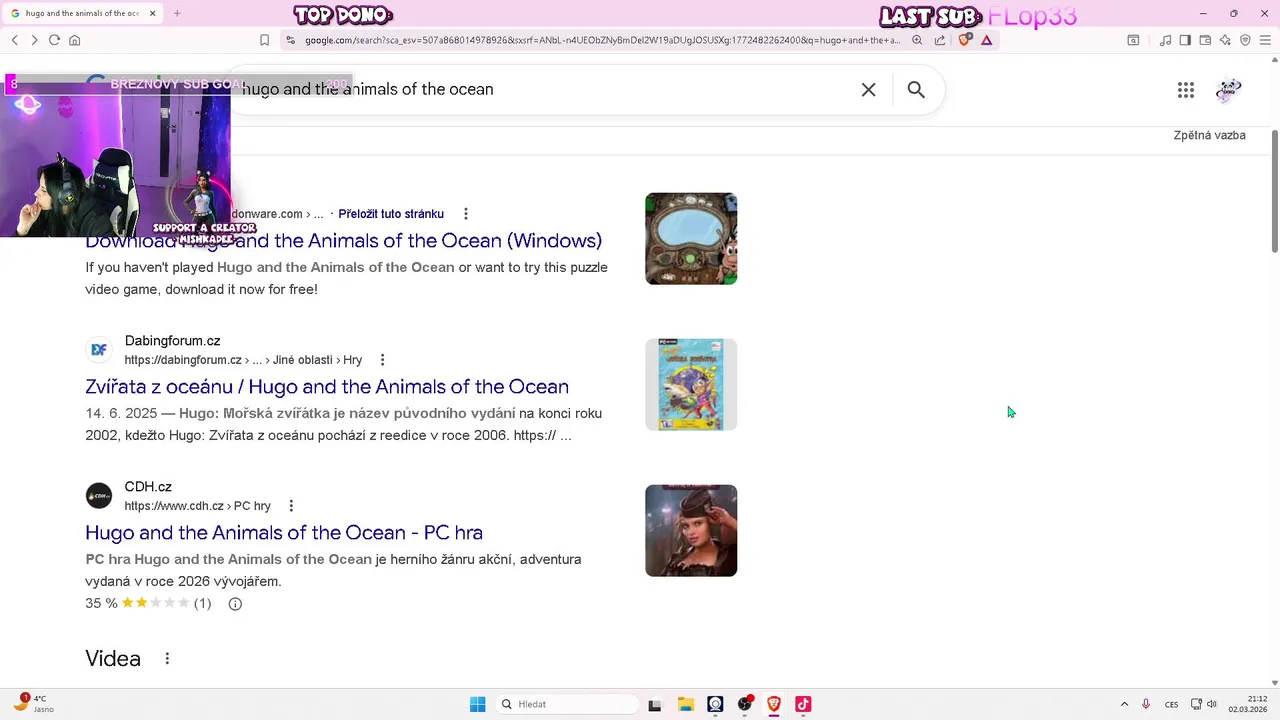Viewport: 1280px width, 720px height.
Task: Click the submarine window game thumbnail
Action: [691, 239]
